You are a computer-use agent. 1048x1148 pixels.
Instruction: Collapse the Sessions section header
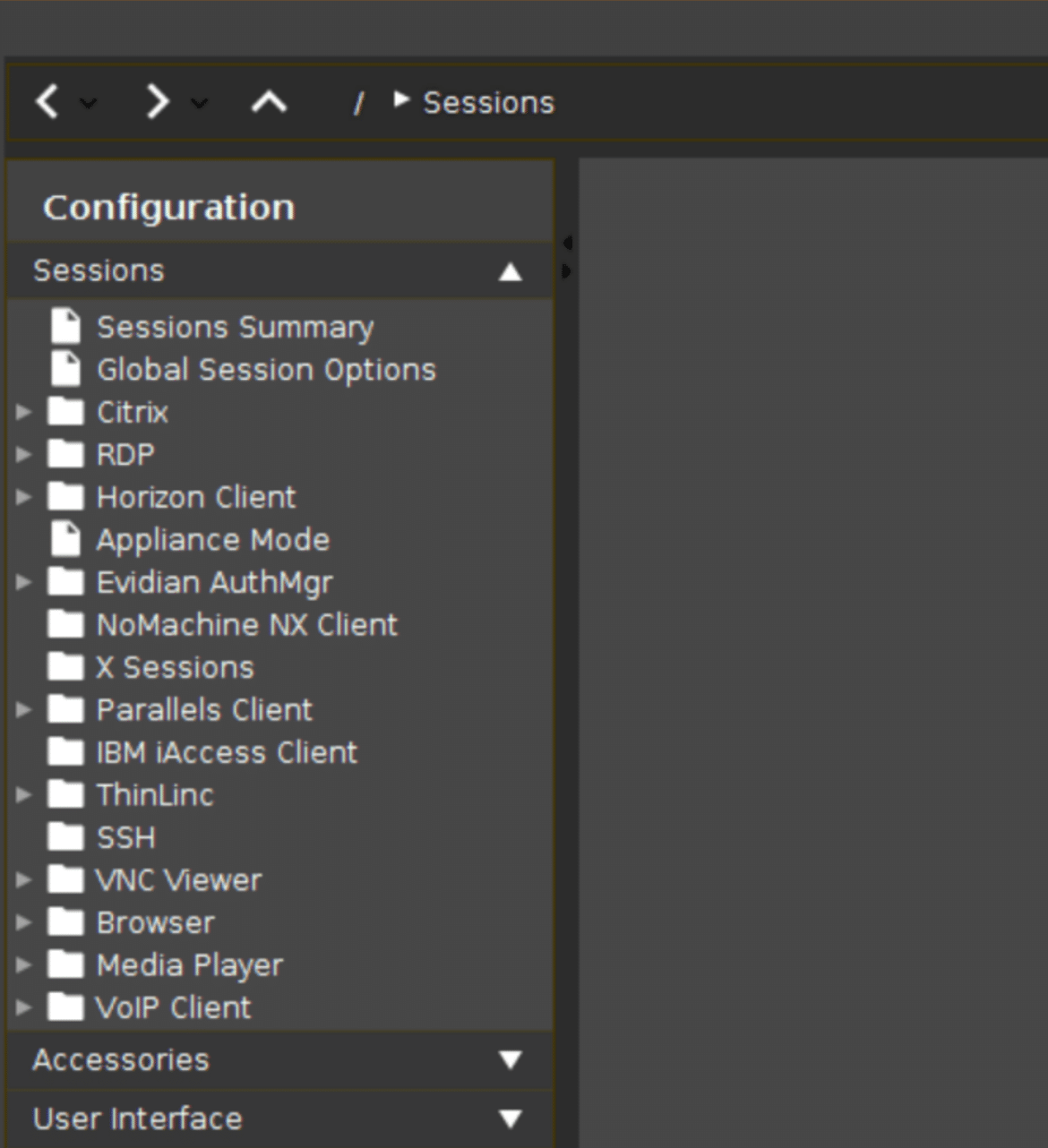279,270
